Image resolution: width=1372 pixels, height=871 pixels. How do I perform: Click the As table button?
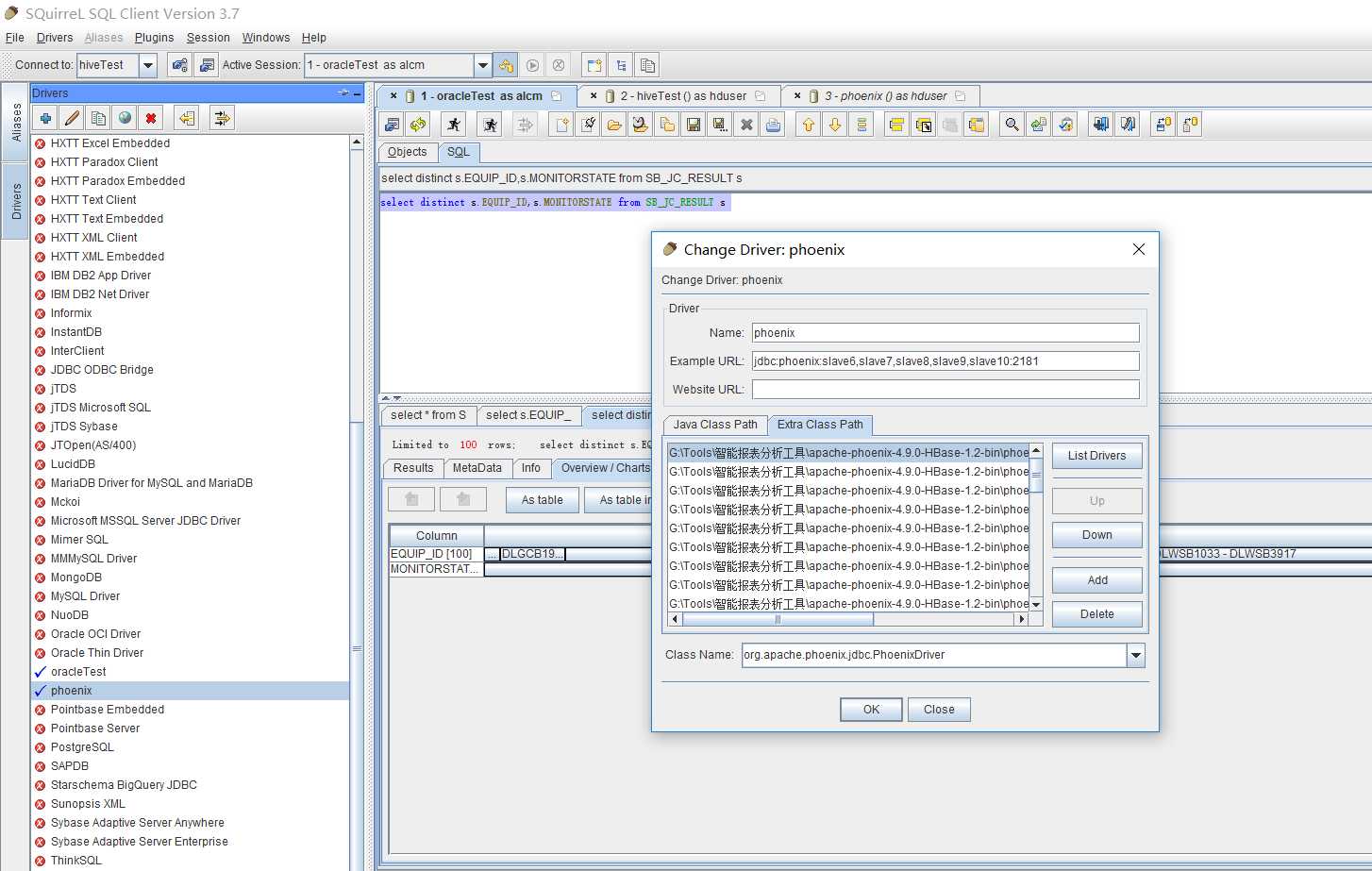(x=543, y=500)
